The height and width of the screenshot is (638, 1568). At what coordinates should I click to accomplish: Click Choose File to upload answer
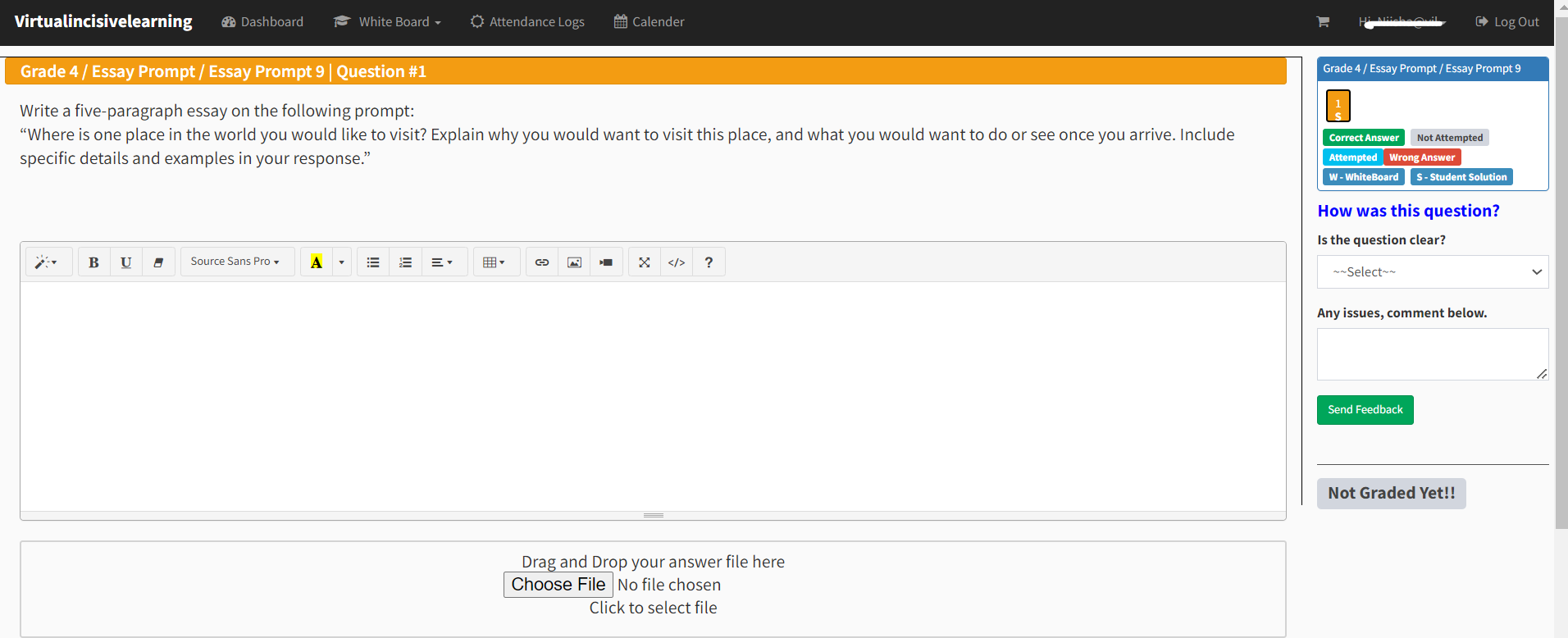click(558, 585)
